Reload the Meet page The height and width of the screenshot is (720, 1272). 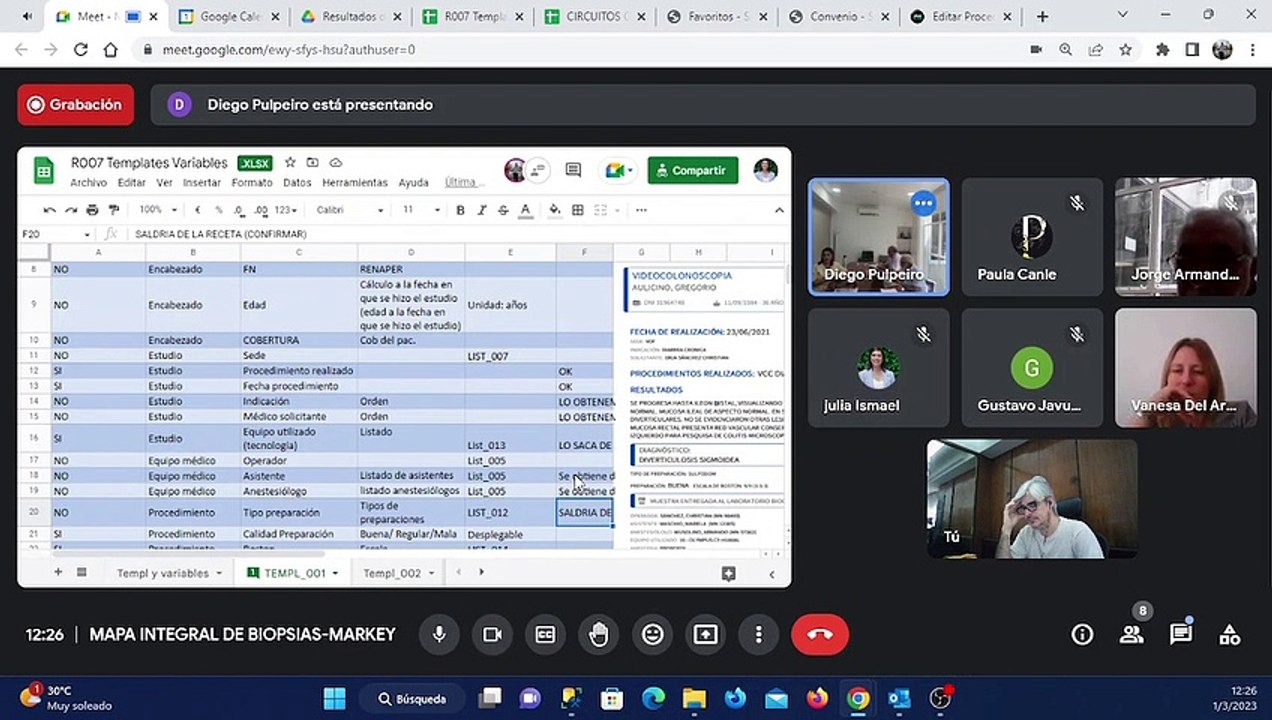coord(80,49)
